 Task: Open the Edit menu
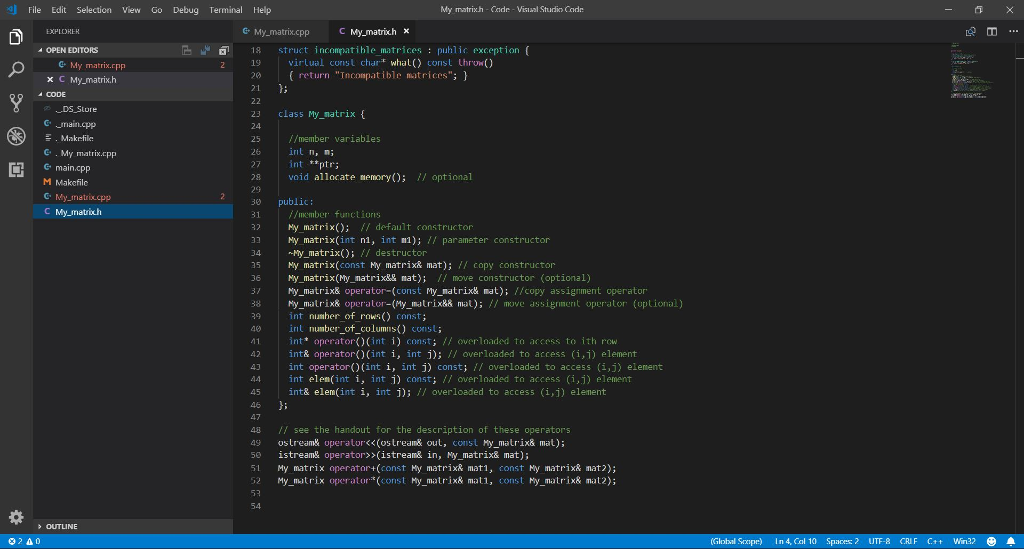click(59, 10)
